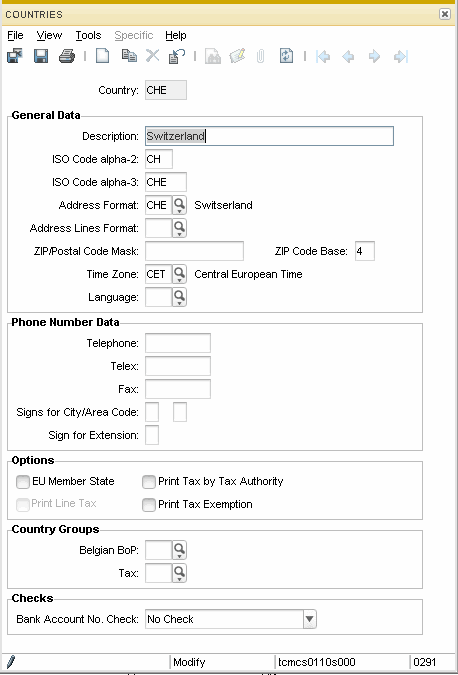458x675 pixels.
Task: Create a new record with blank page icon
Action: click(102, 56)
